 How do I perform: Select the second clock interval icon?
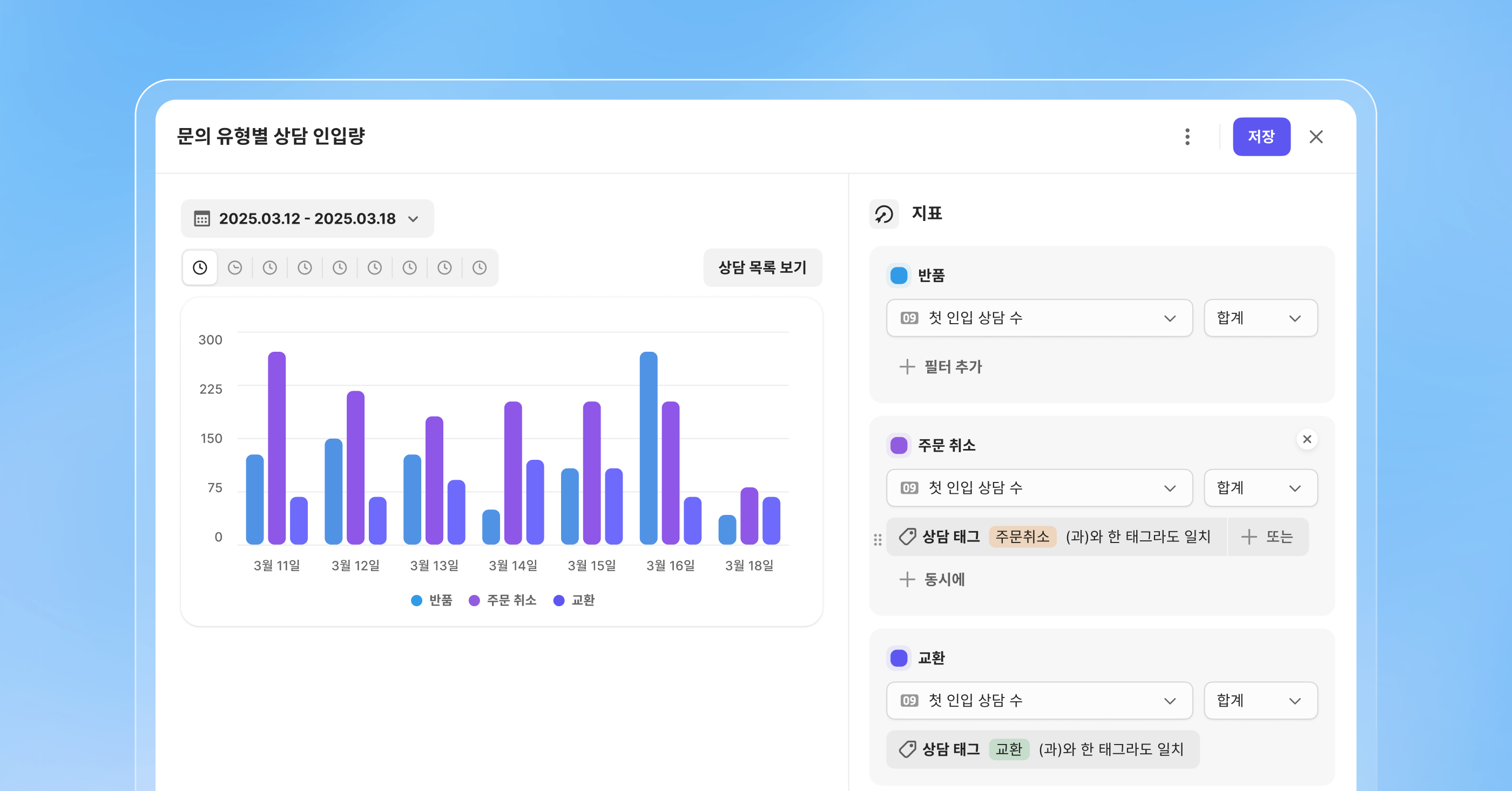click(x=235, y=268)
